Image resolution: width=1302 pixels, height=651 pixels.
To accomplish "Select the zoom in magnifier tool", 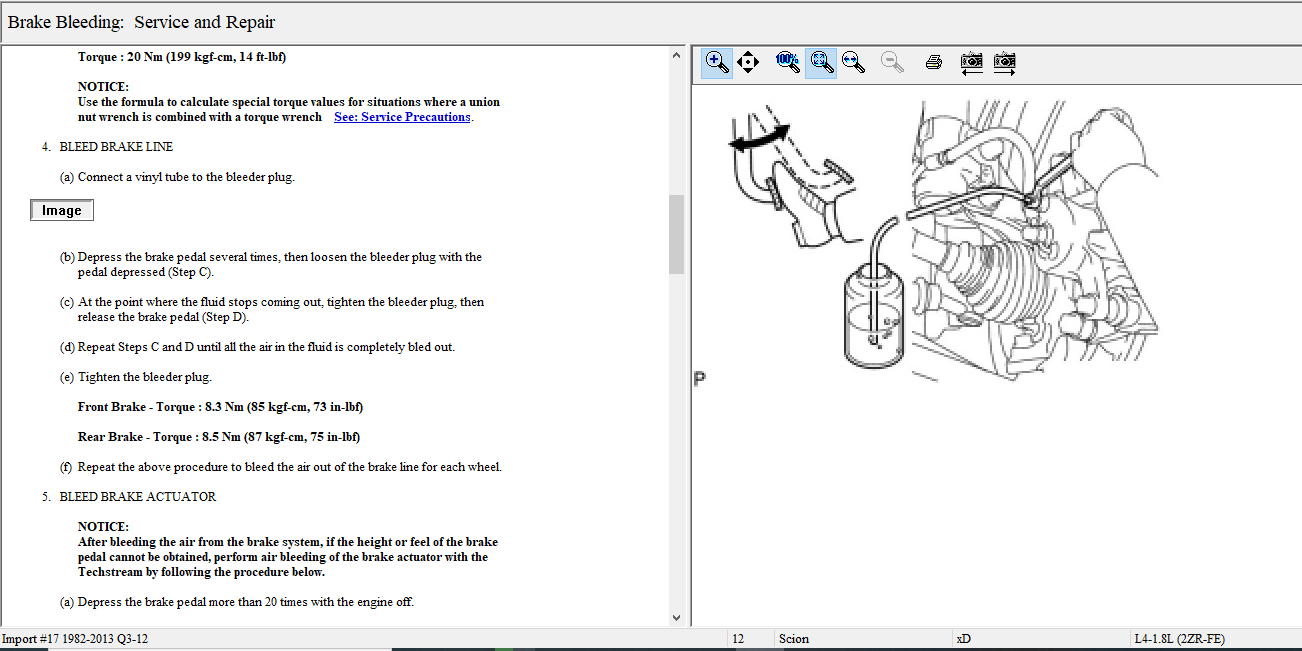I will coord(716,62).
